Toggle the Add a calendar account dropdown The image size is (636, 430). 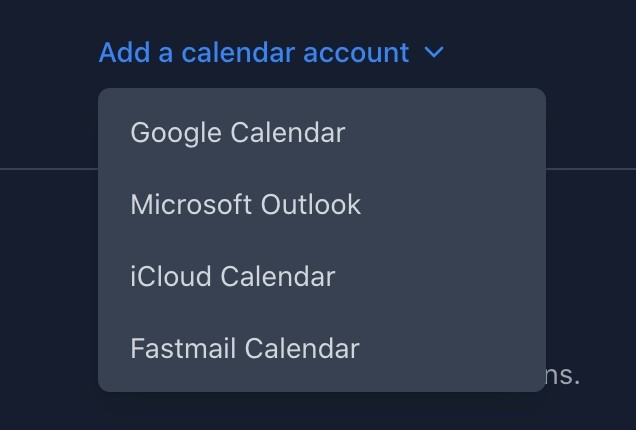(270, 53)
